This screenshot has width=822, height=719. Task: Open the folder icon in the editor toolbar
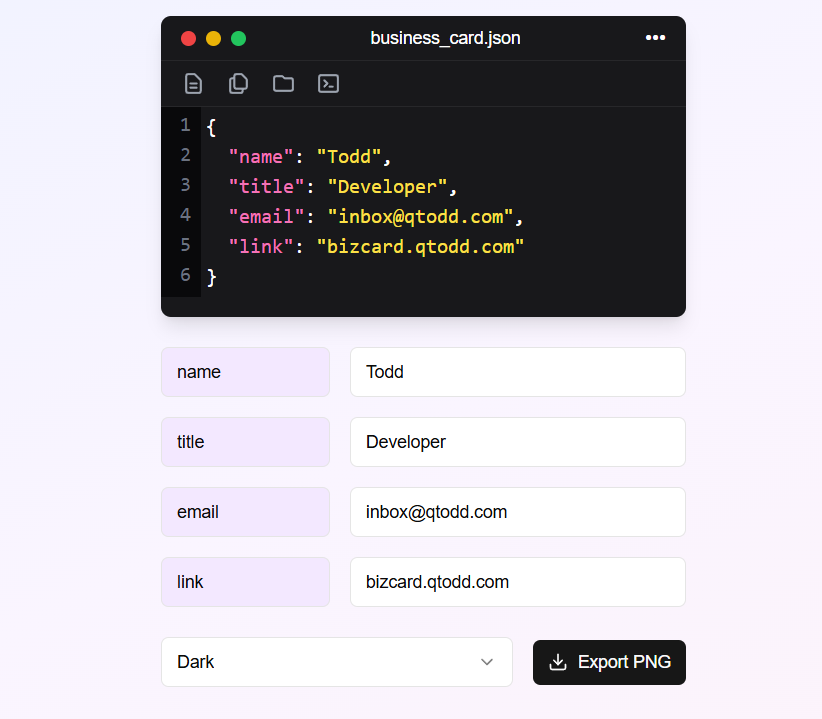(x=283, y=84)
